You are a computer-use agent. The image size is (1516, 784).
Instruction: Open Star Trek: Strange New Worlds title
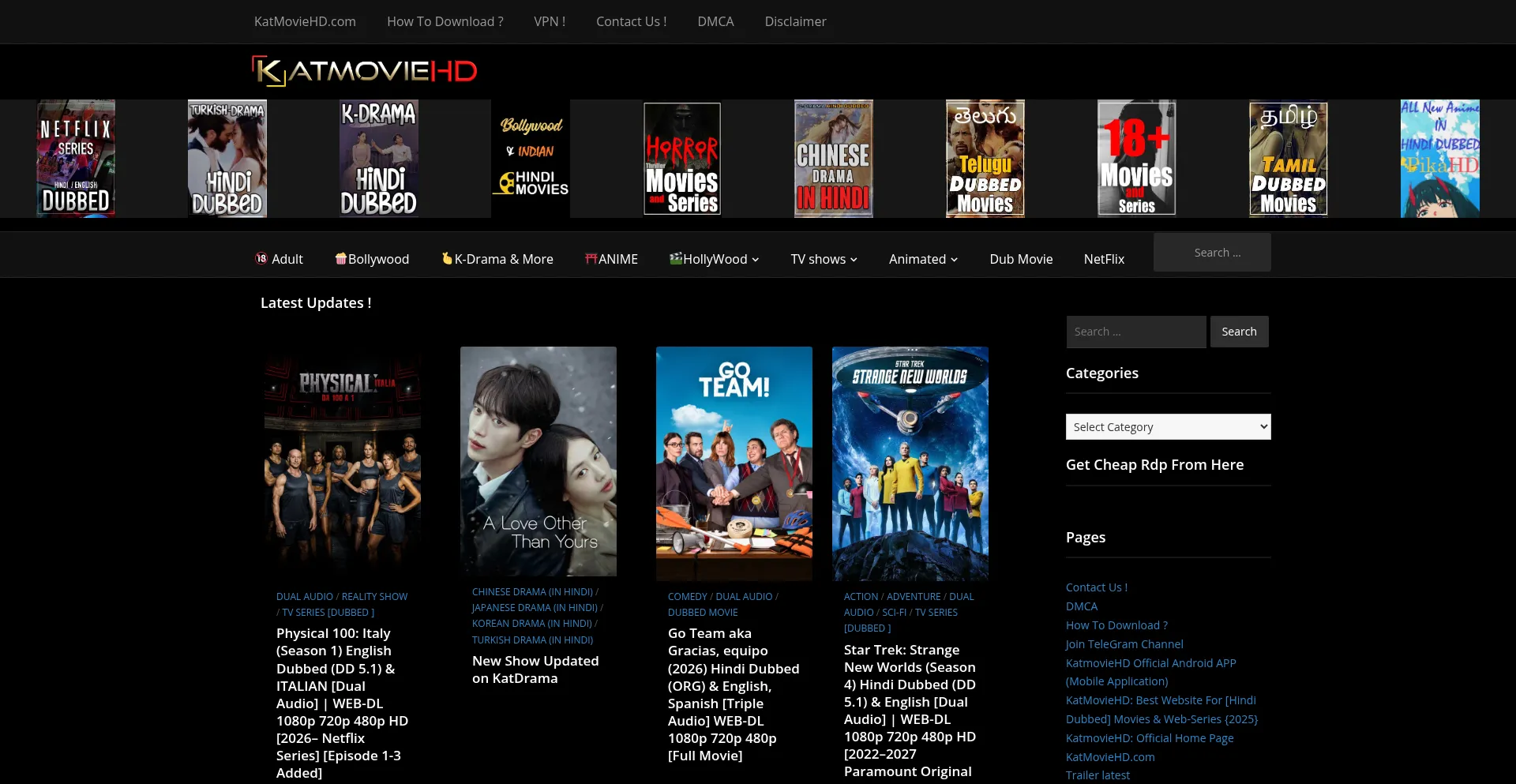pyautogui.click(x=910, y=711)
